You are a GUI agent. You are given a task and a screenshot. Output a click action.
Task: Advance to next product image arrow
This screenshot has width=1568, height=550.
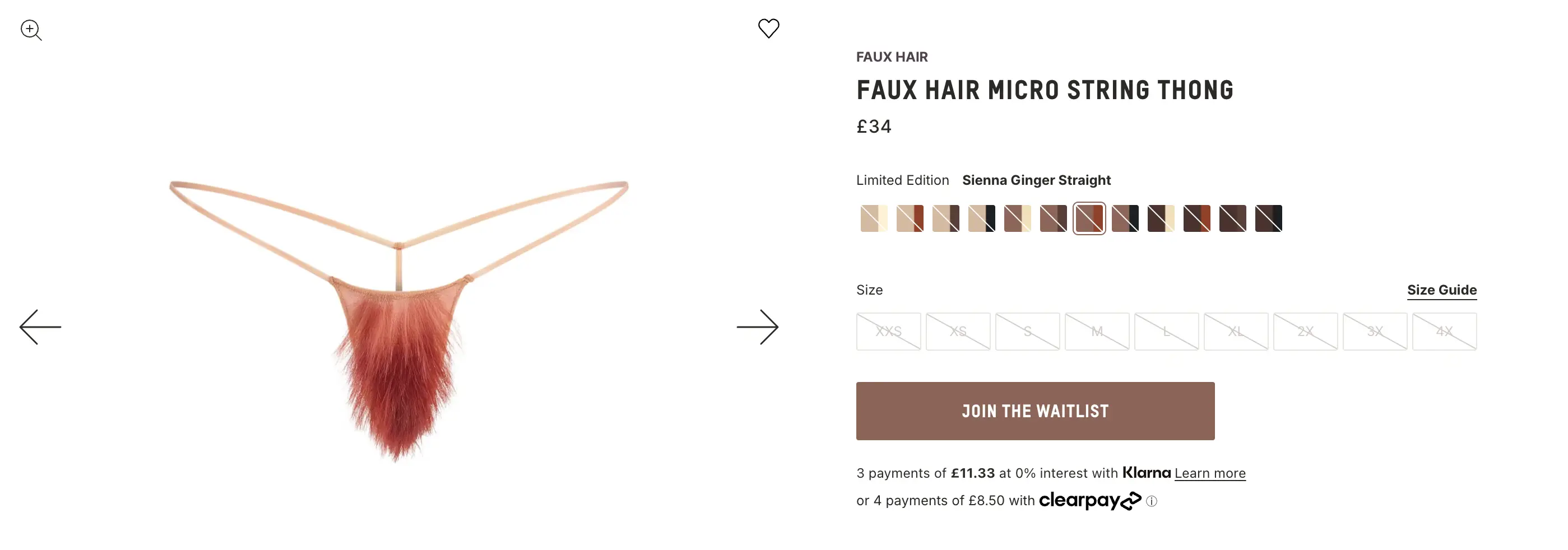[x=757, y=327]
